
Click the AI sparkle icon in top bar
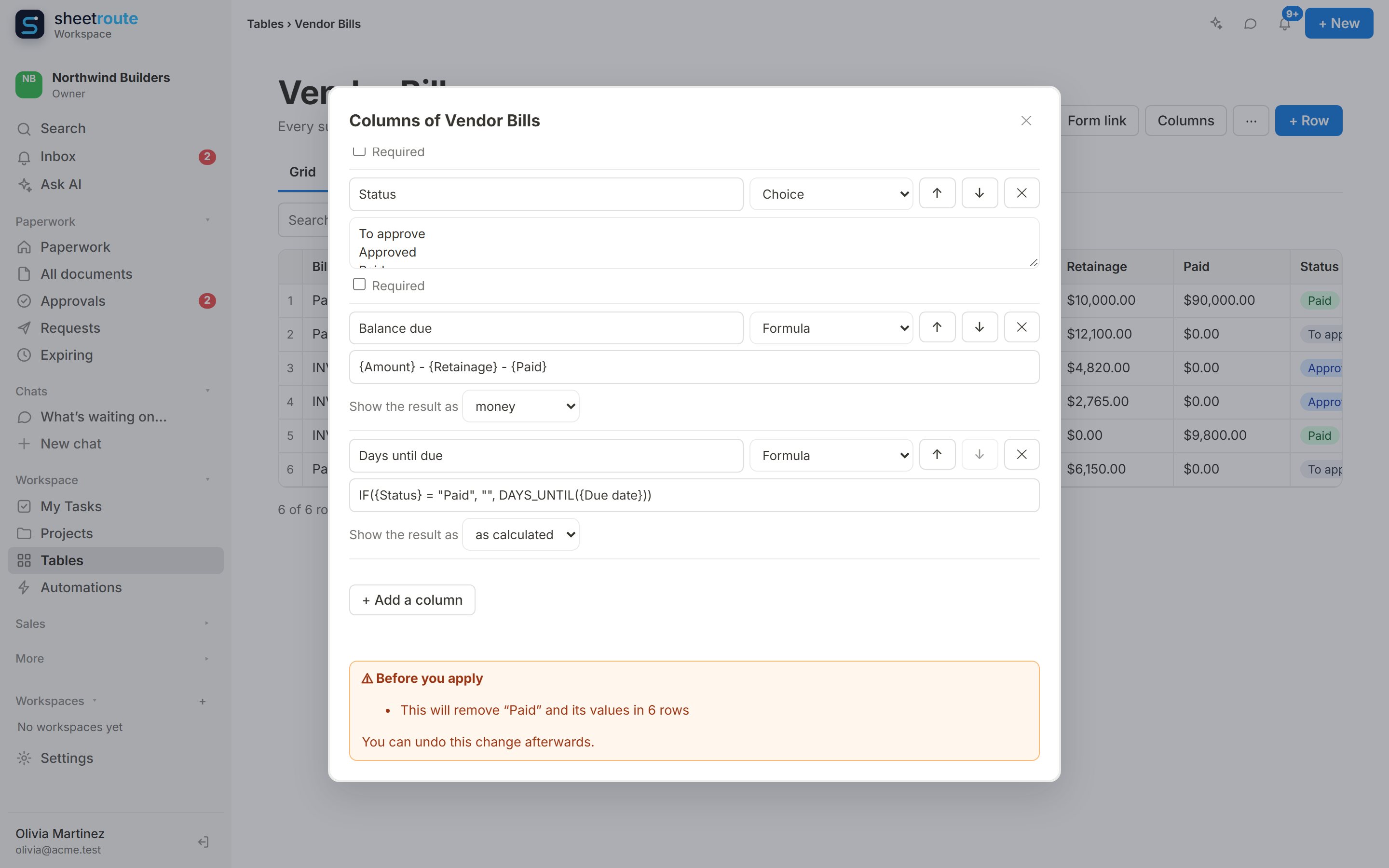(1216, 24)
